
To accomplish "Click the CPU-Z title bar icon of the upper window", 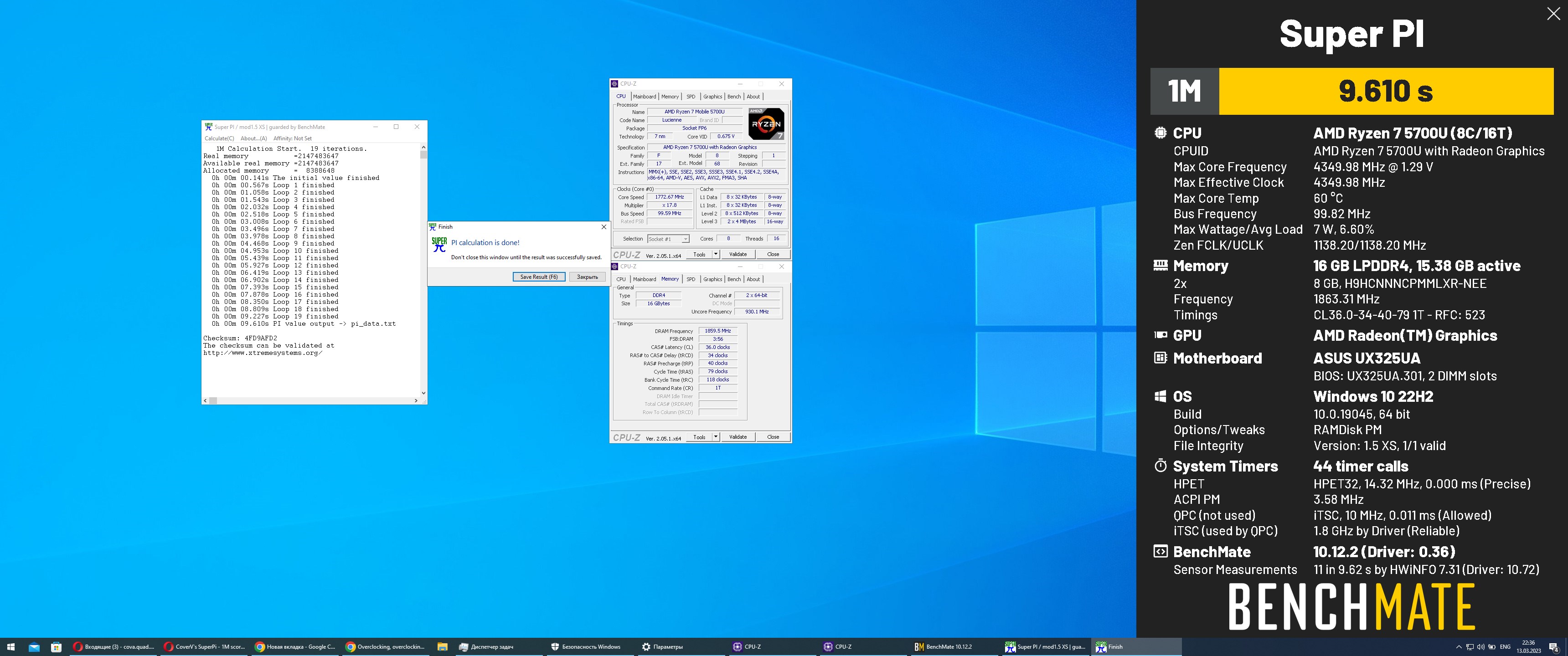I will (614, 84).
